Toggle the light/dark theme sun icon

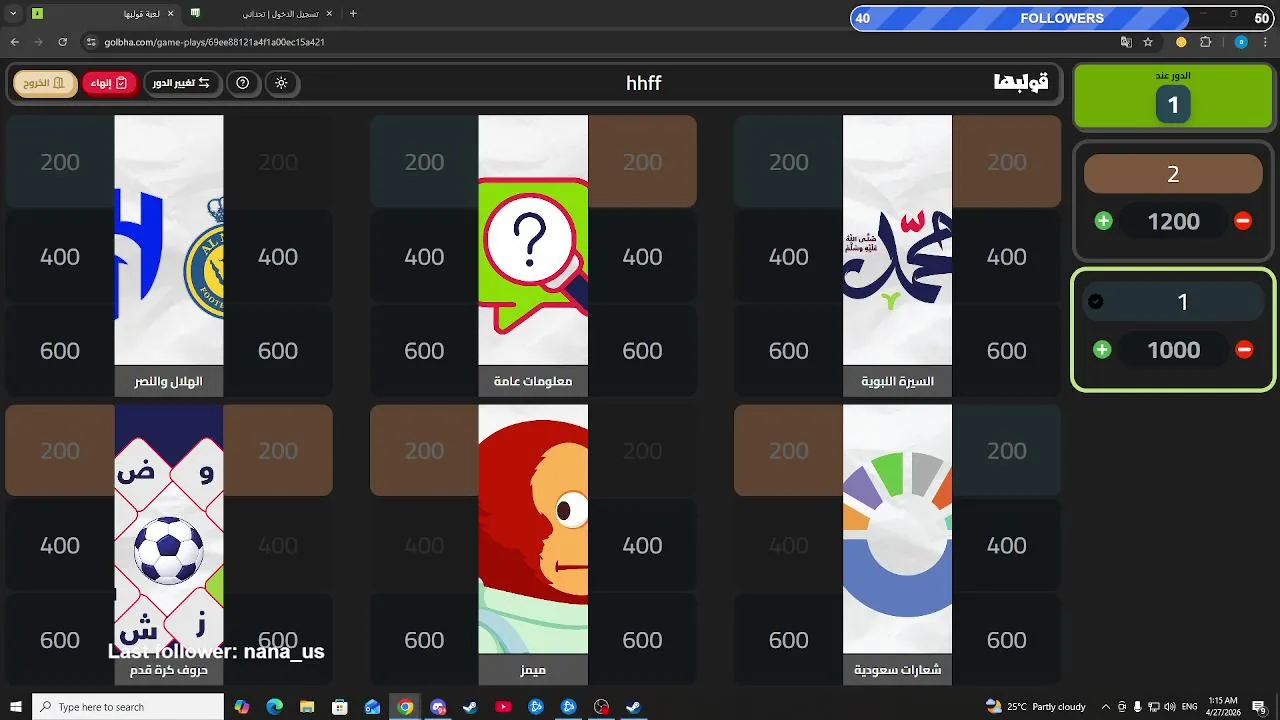281,83
